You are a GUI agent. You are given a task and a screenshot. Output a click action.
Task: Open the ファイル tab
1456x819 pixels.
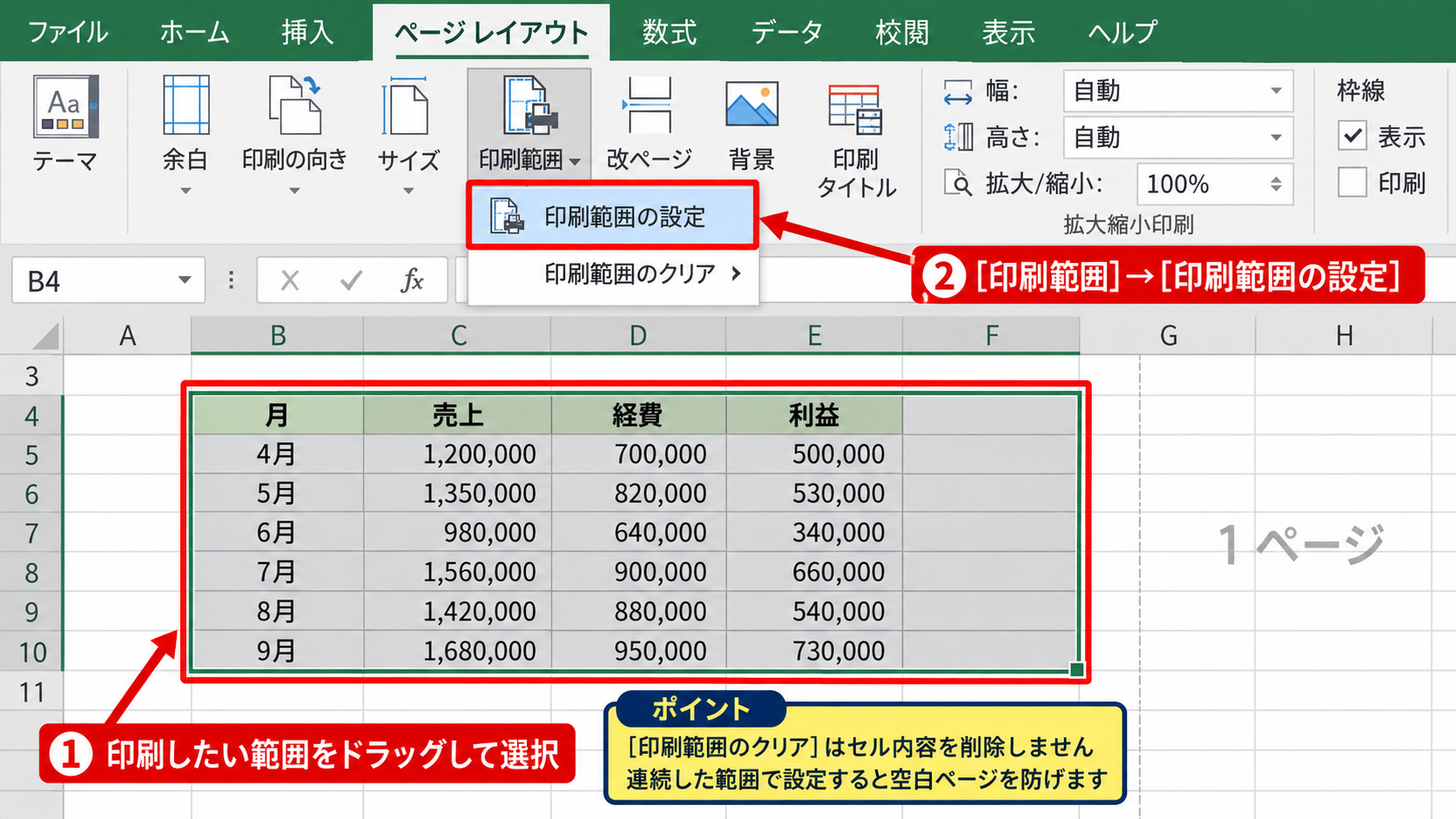coord(68,32)
